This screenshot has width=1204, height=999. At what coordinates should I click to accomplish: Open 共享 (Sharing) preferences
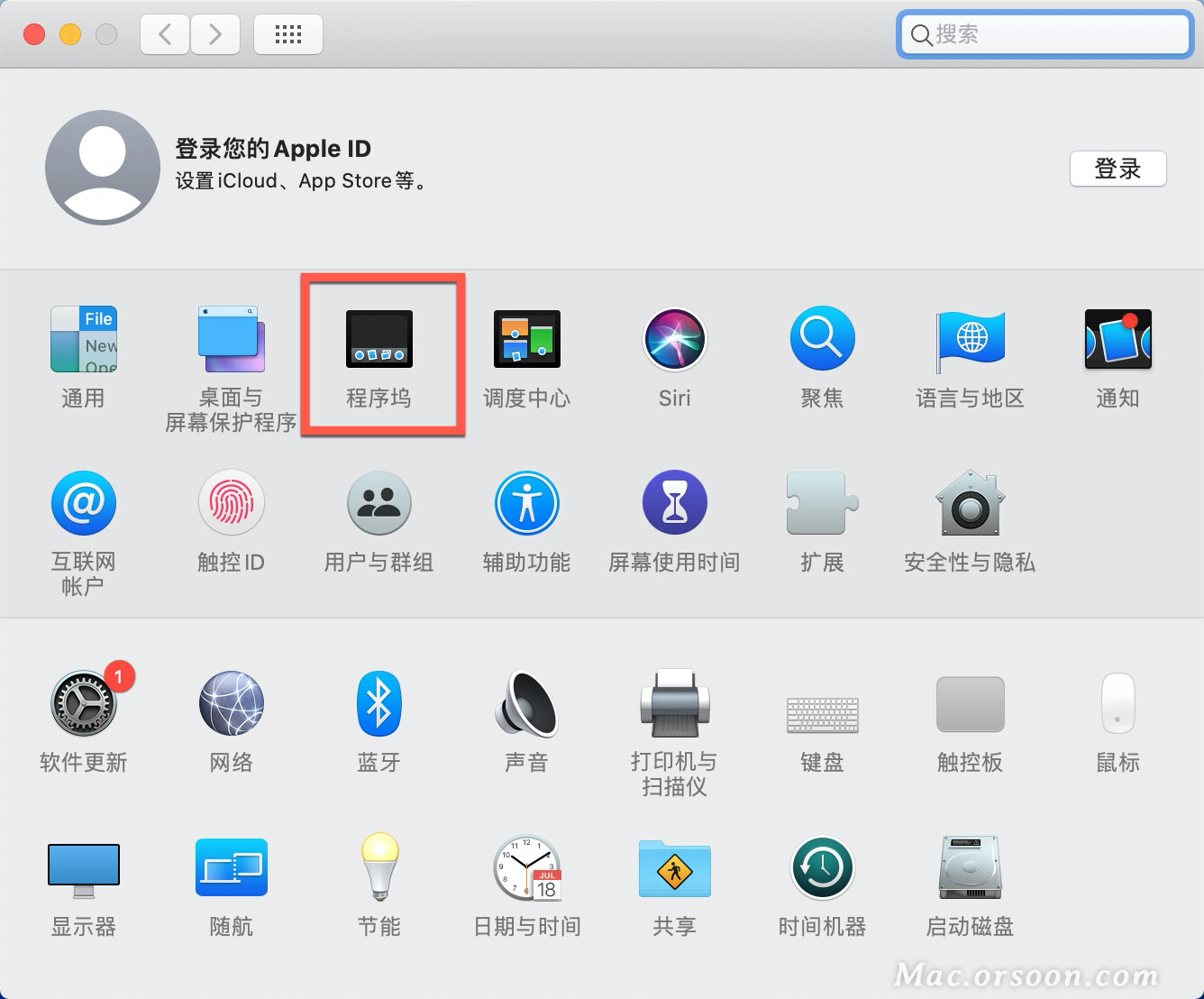click(674, 868)
